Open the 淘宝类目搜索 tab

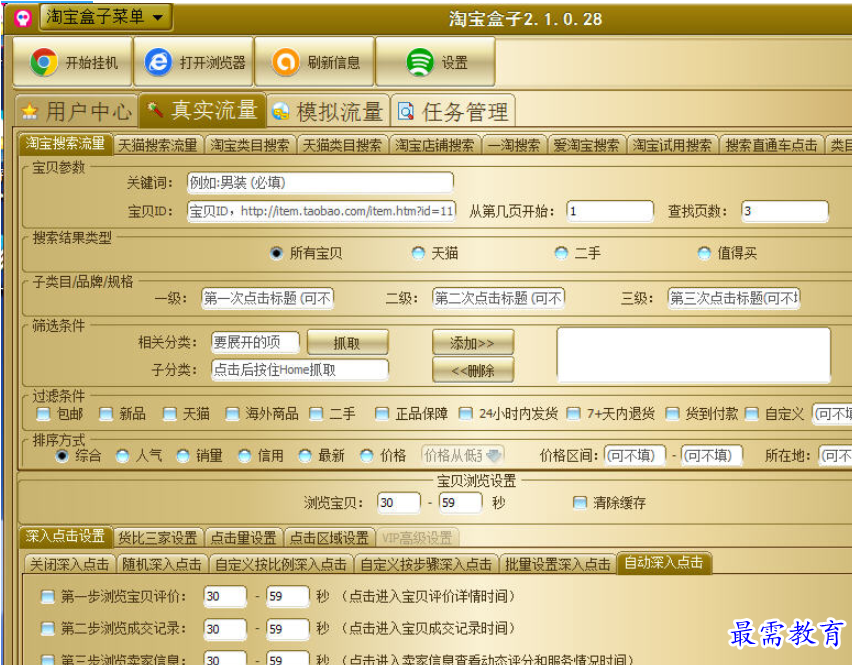click(250, 145)
